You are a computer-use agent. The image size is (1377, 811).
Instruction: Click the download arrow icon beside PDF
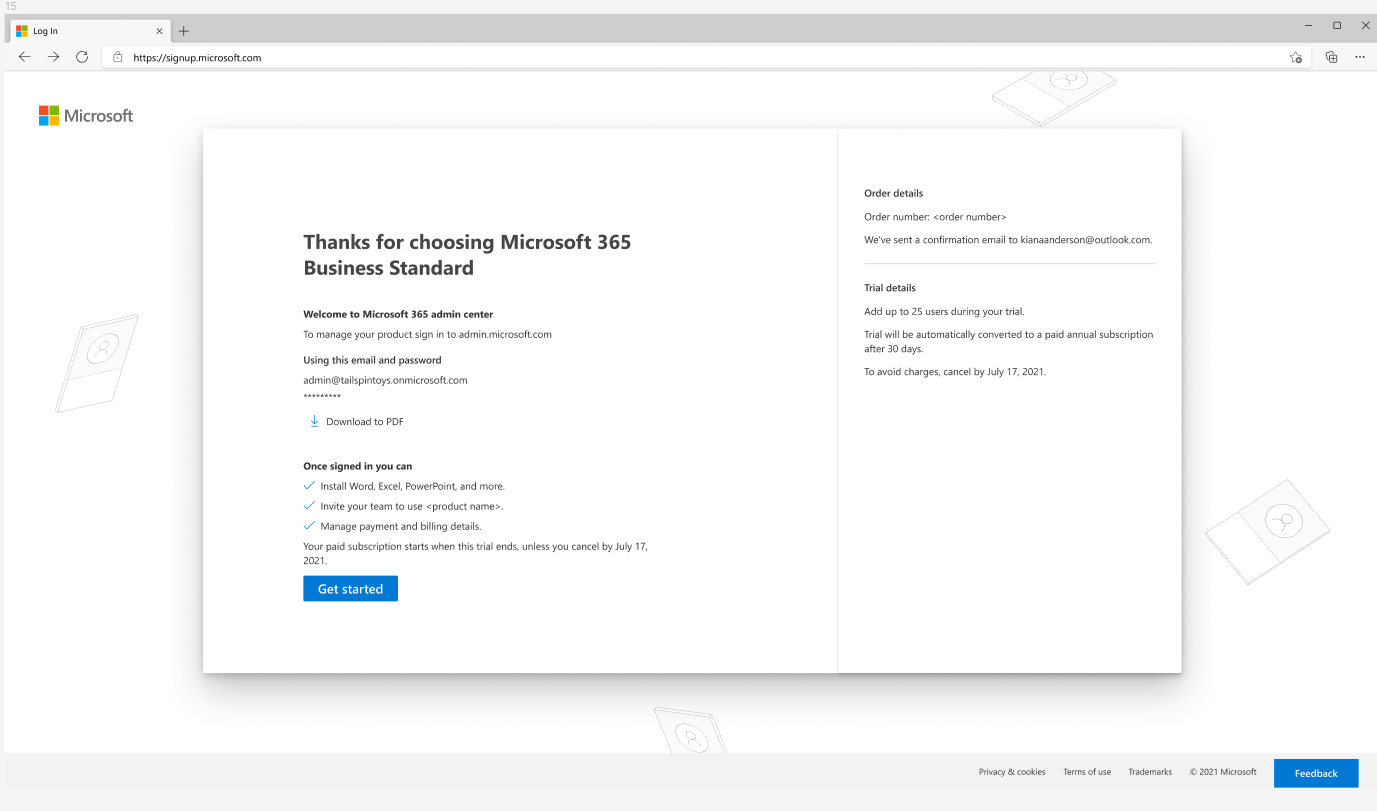[314, 421]
